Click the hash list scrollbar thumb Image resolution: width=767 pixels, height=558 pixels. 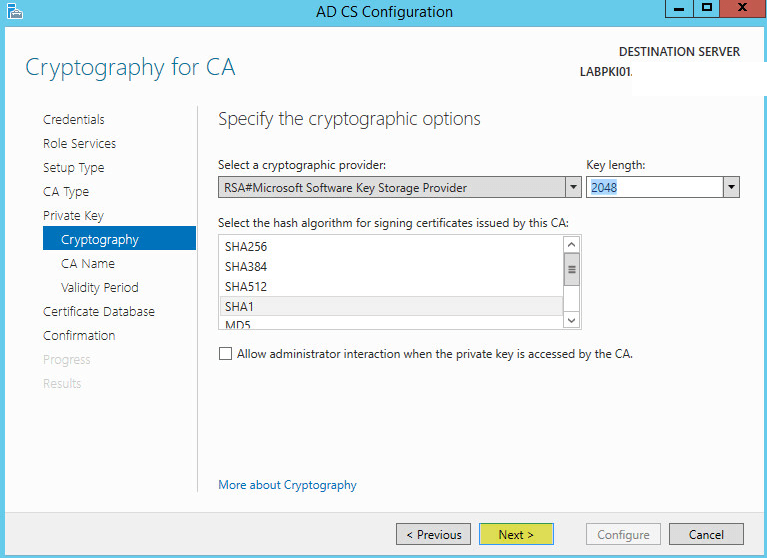[571, 269]
